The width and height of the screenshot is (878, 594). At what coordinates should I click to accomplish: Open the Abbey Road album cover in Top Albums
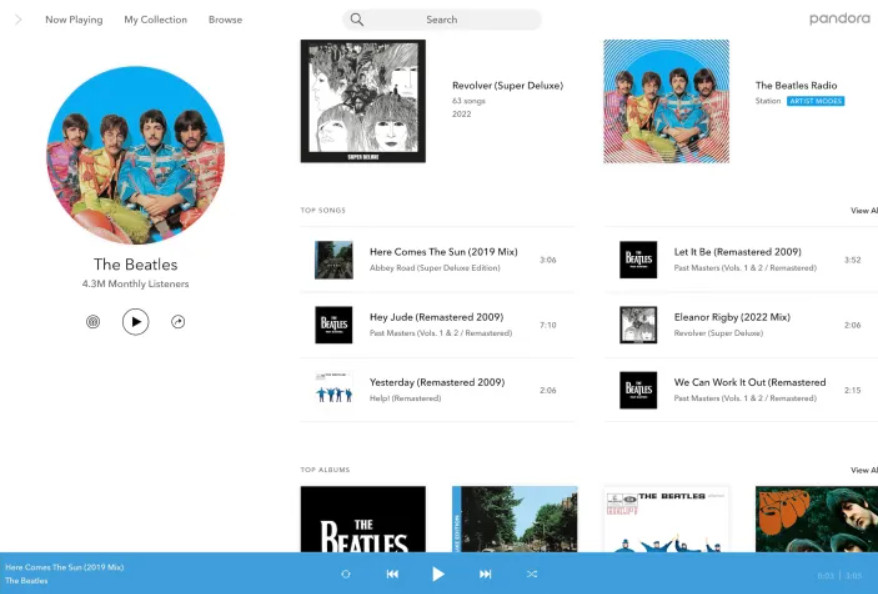pyautogui.click(x=515, y=519)
